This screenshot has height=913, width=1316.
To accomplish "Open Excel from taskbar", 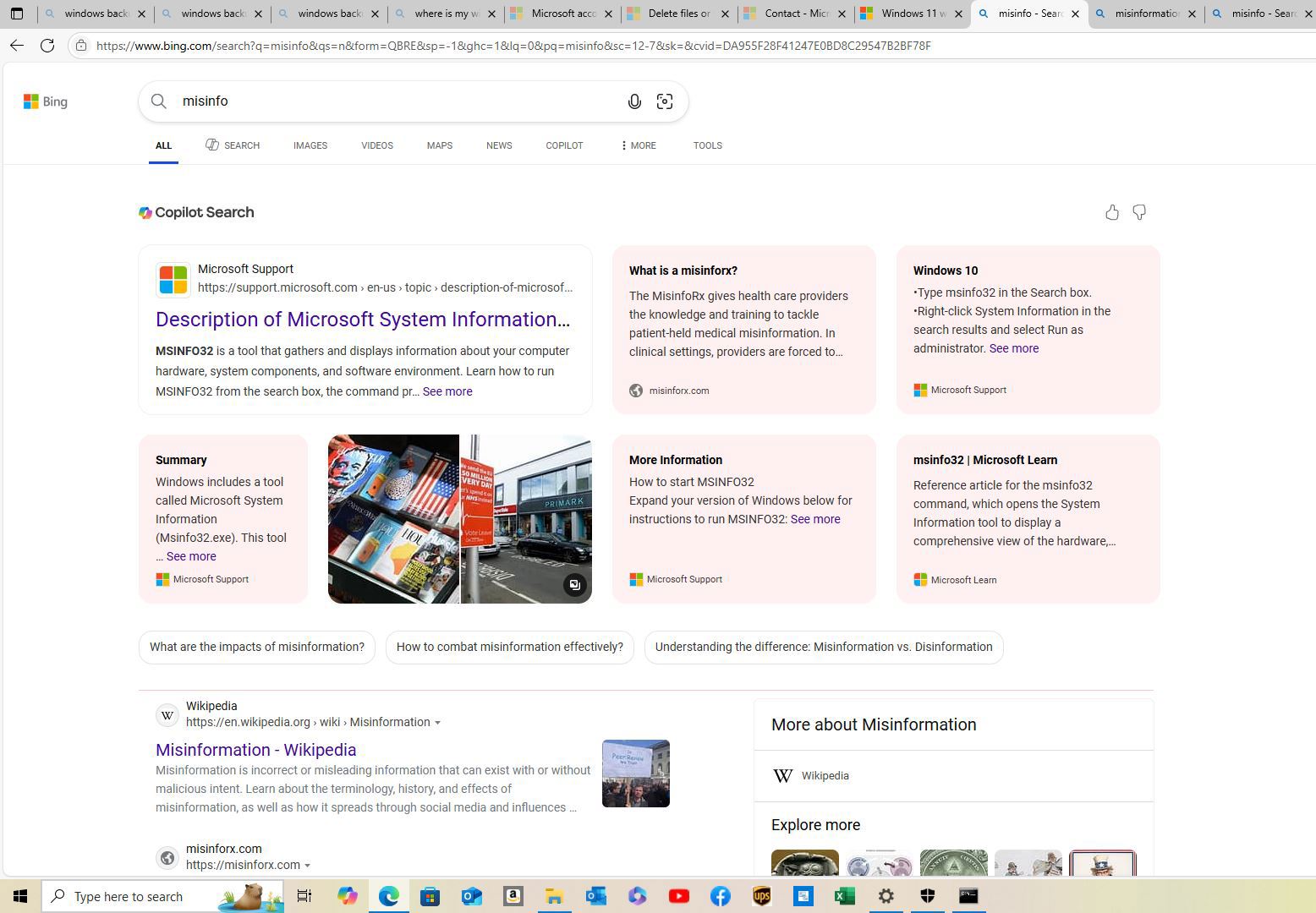I will 844,896.
